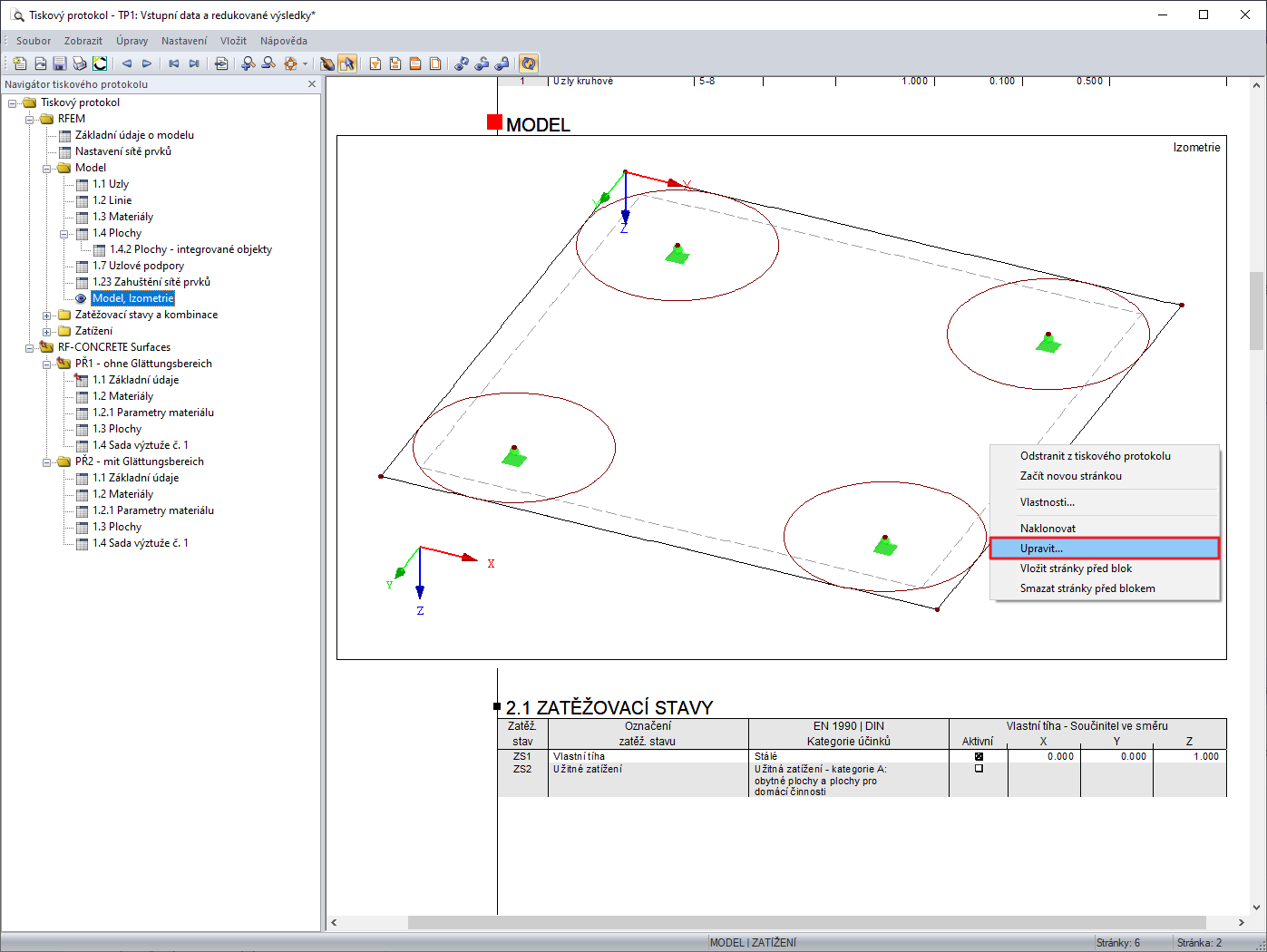Select Začít novou stránkou in context menu

coord(1105,476)
